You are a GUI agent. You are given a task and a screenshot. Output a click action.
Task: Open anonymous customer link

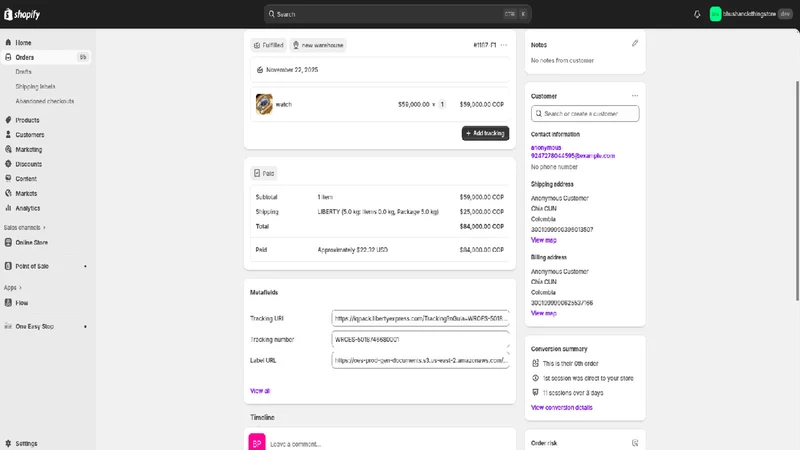click(x=546, y=147)
